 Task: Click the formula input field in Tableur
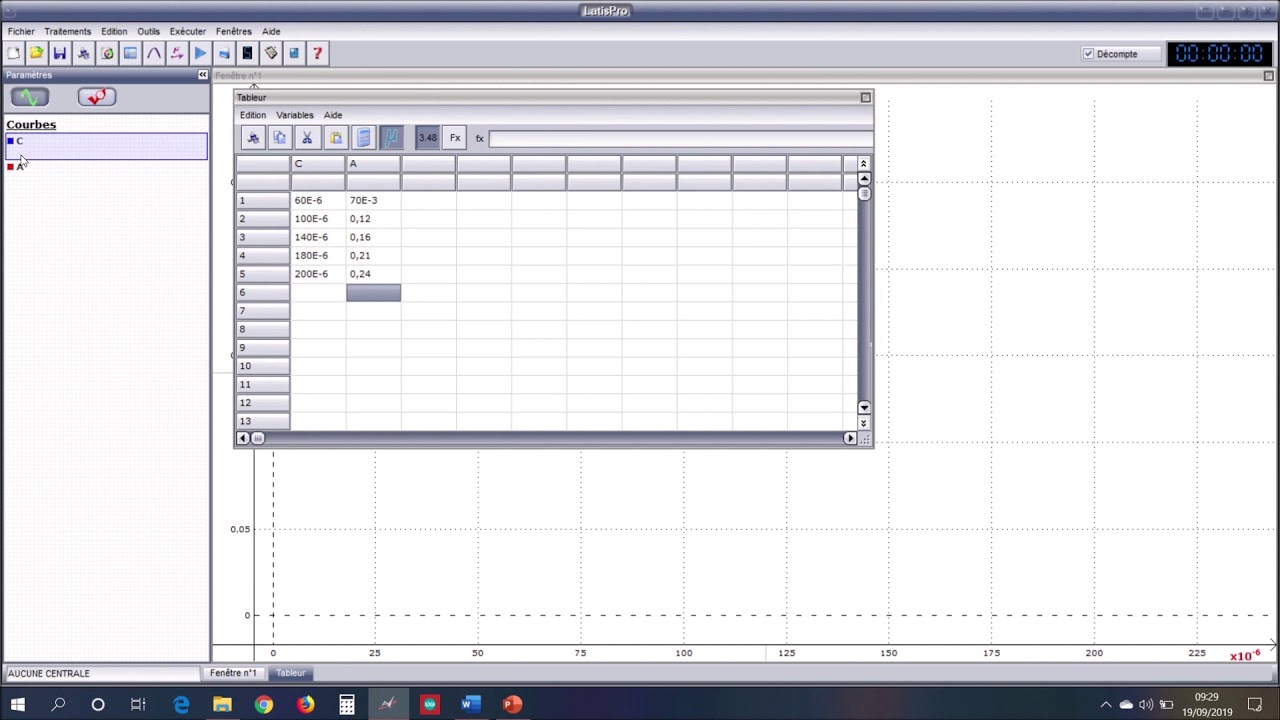(x=680, y=139)
